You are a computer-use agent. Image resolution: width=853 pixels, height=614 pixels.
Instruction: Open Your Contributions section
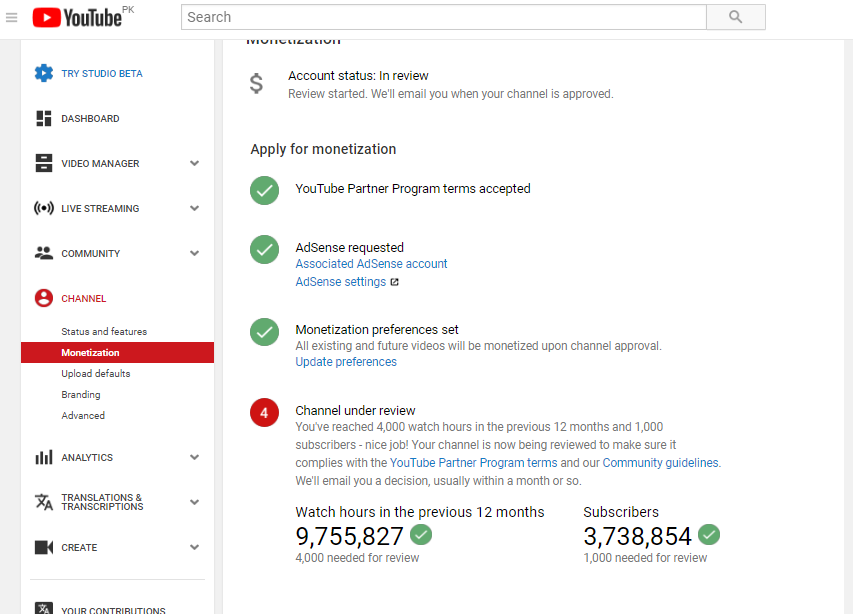click(113, 610)
